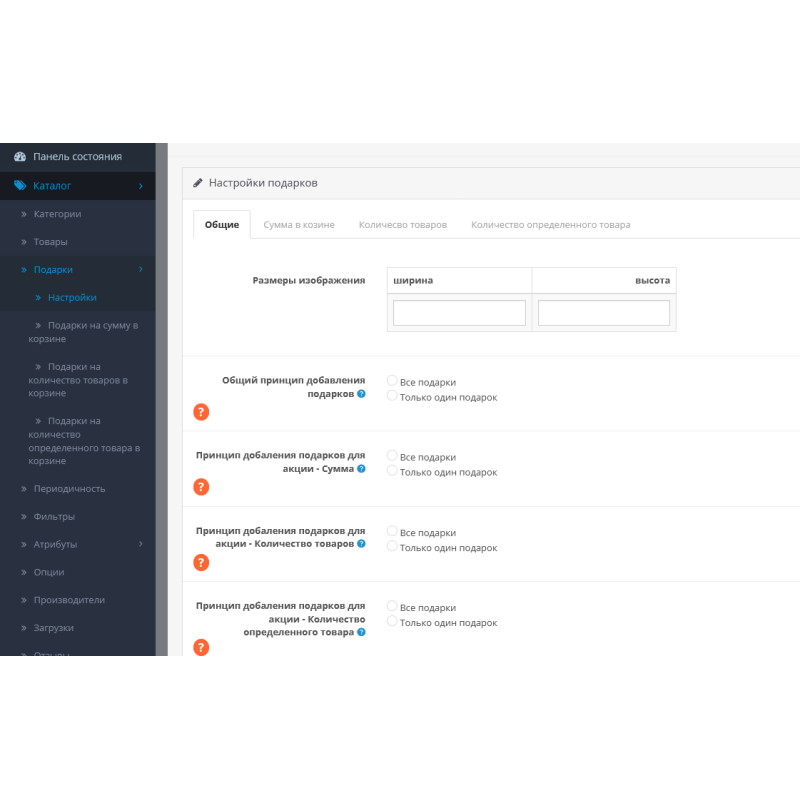Click the ширина image size input field

(459, 313)
